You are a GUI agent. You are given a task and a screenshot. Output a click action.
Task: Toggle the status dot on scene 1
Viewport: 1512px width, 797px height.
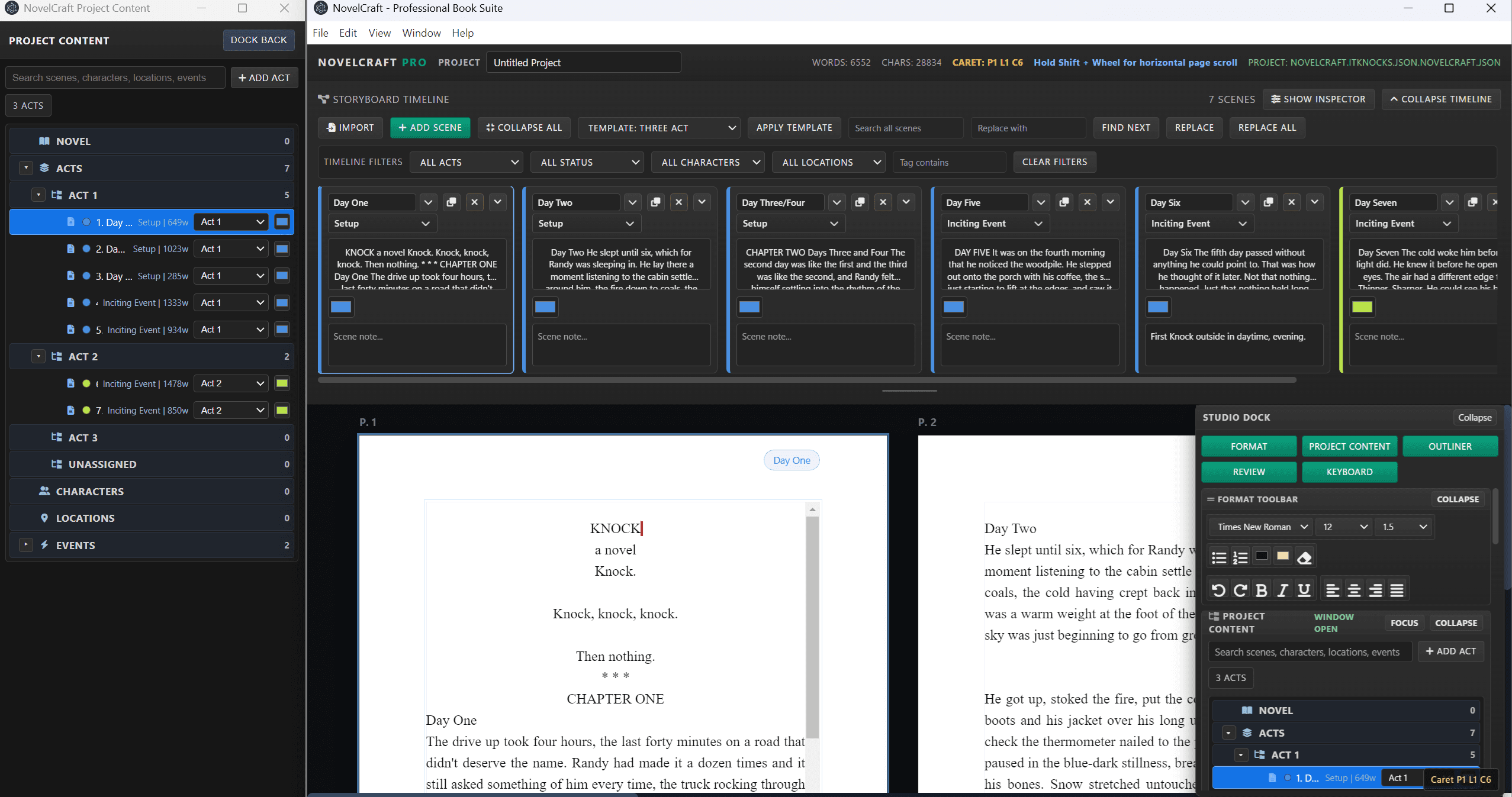(x=86, y=222)
